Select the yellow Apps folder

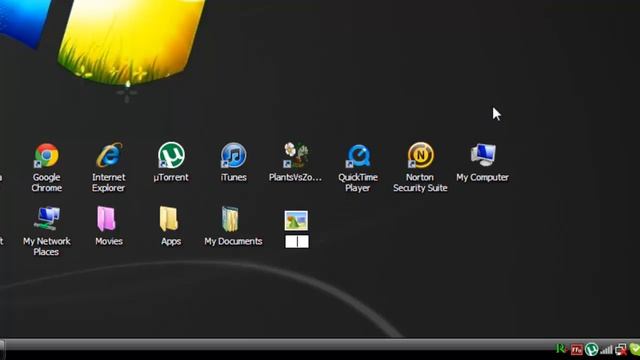tap(169, 219)
